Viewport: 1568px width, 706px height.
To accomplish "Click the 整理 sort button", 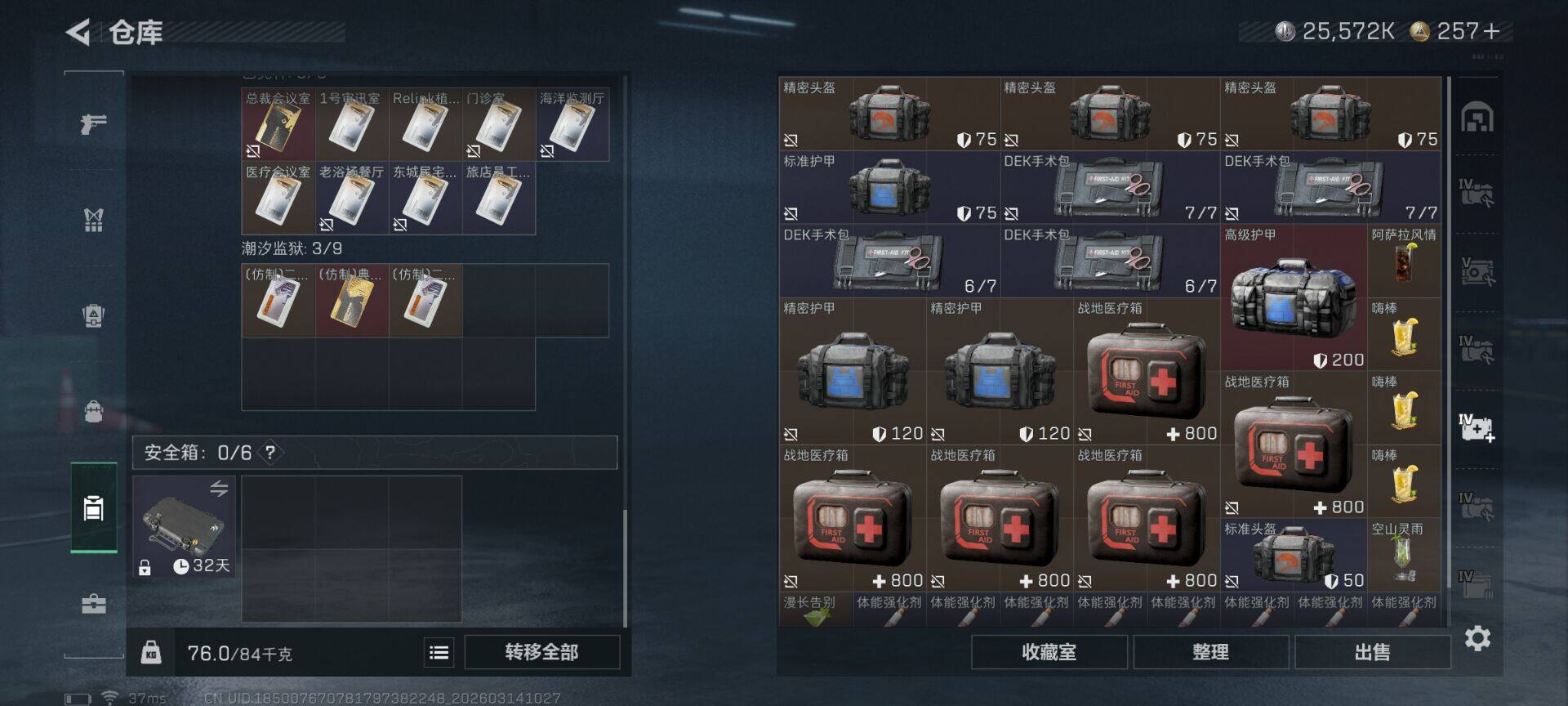I will click(1210, 652).
